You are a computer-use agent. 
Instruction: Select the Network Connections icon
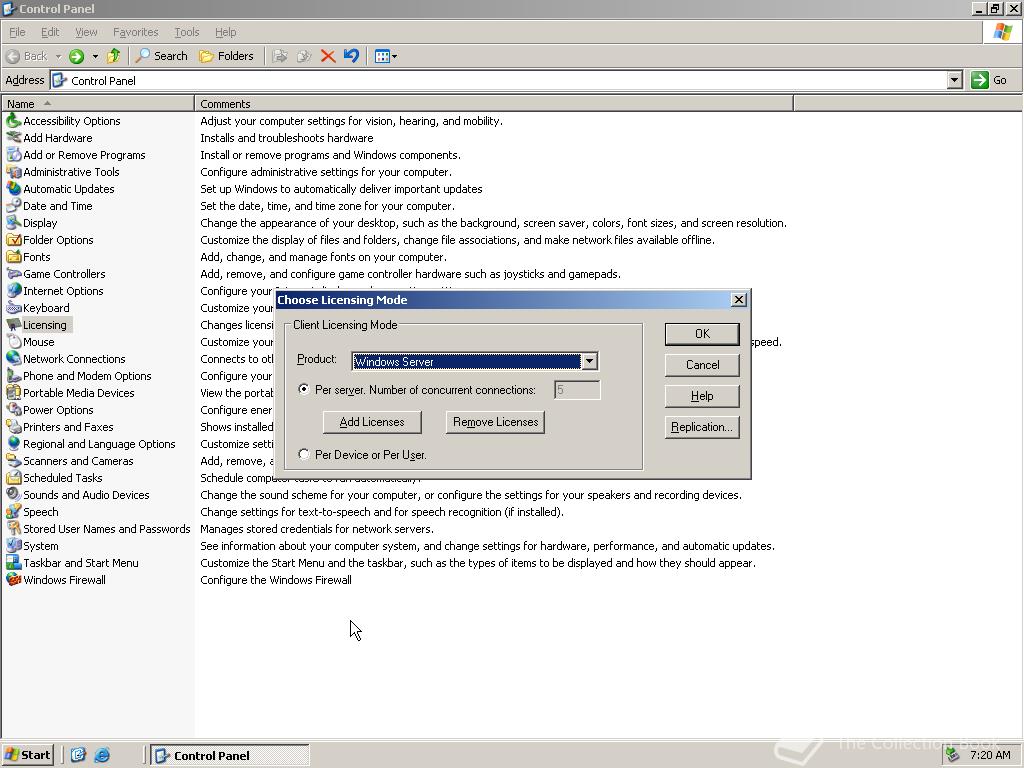point(14,359)
